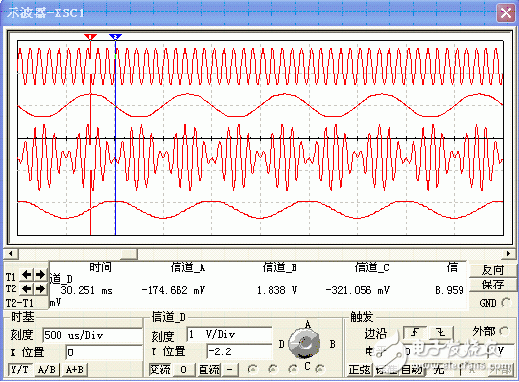Switch display mode to Y/T
Screen dimensions: 519x382
coord(20,369)
